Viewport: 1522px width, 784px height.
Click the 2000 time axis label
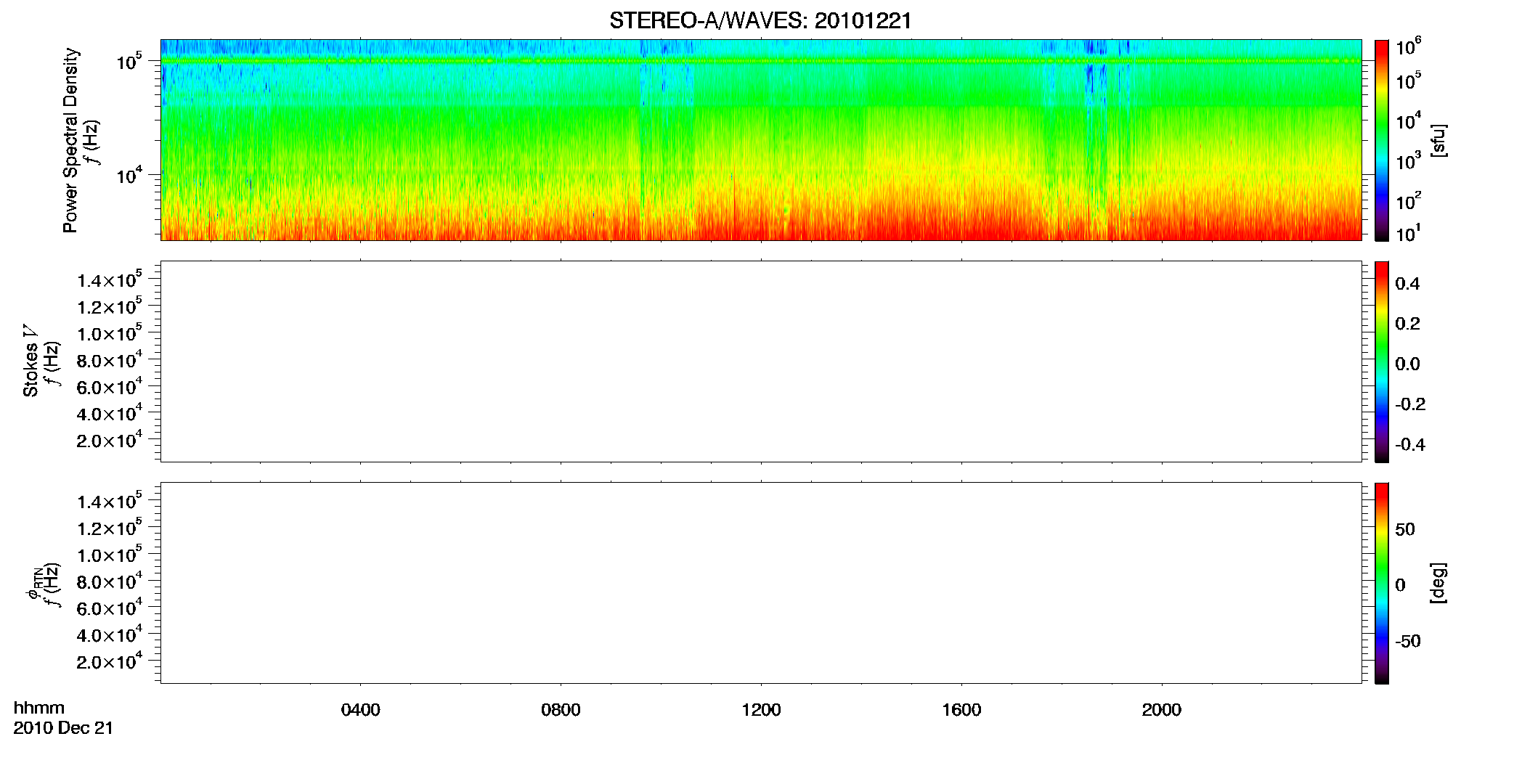click(x=1162, y=710)
